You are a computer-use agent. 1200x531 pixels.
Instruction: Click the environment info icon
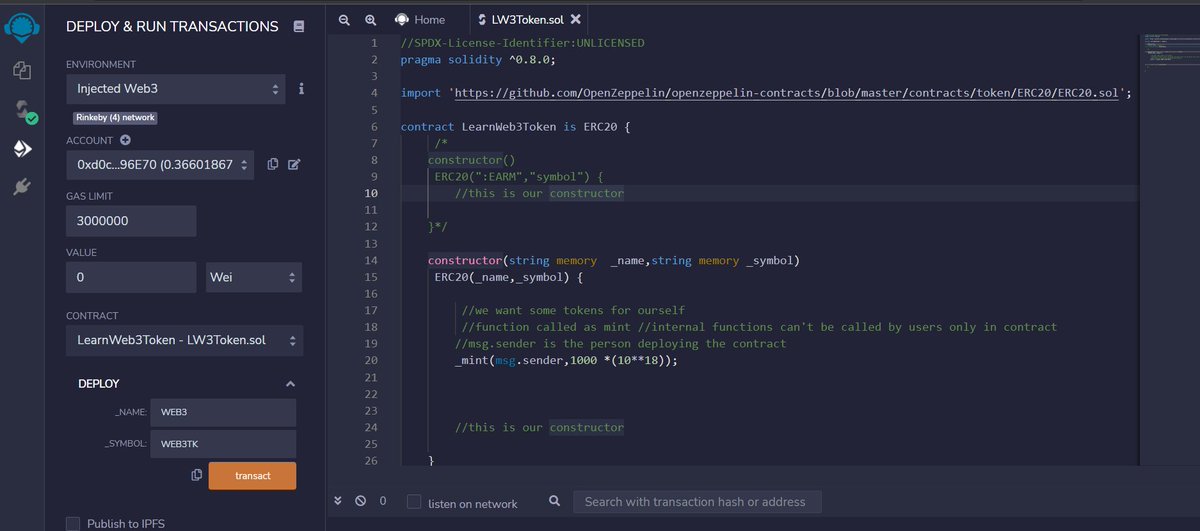click(301, 89)
